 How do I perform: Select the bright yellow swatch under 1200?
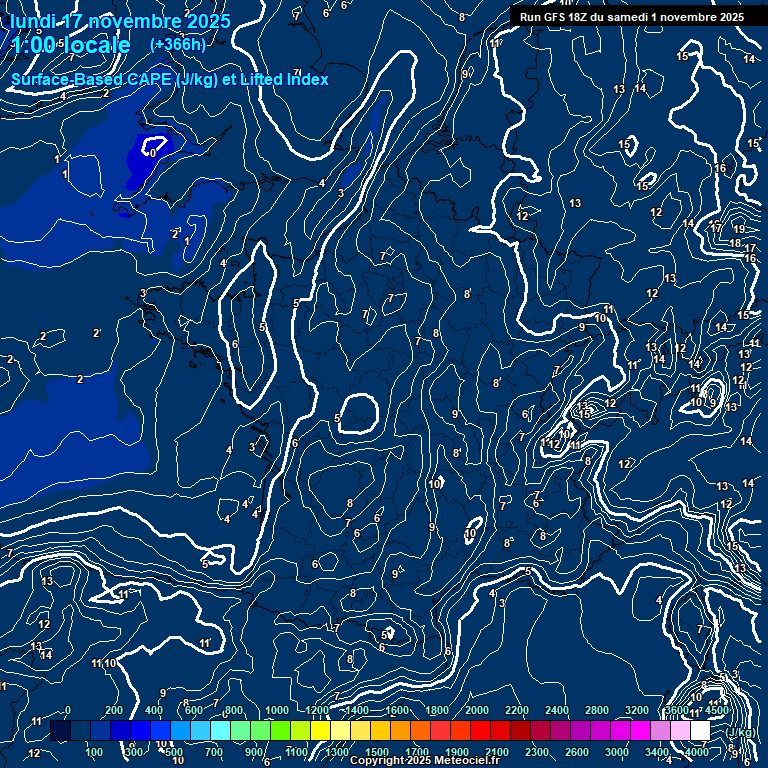pos(320,730)
